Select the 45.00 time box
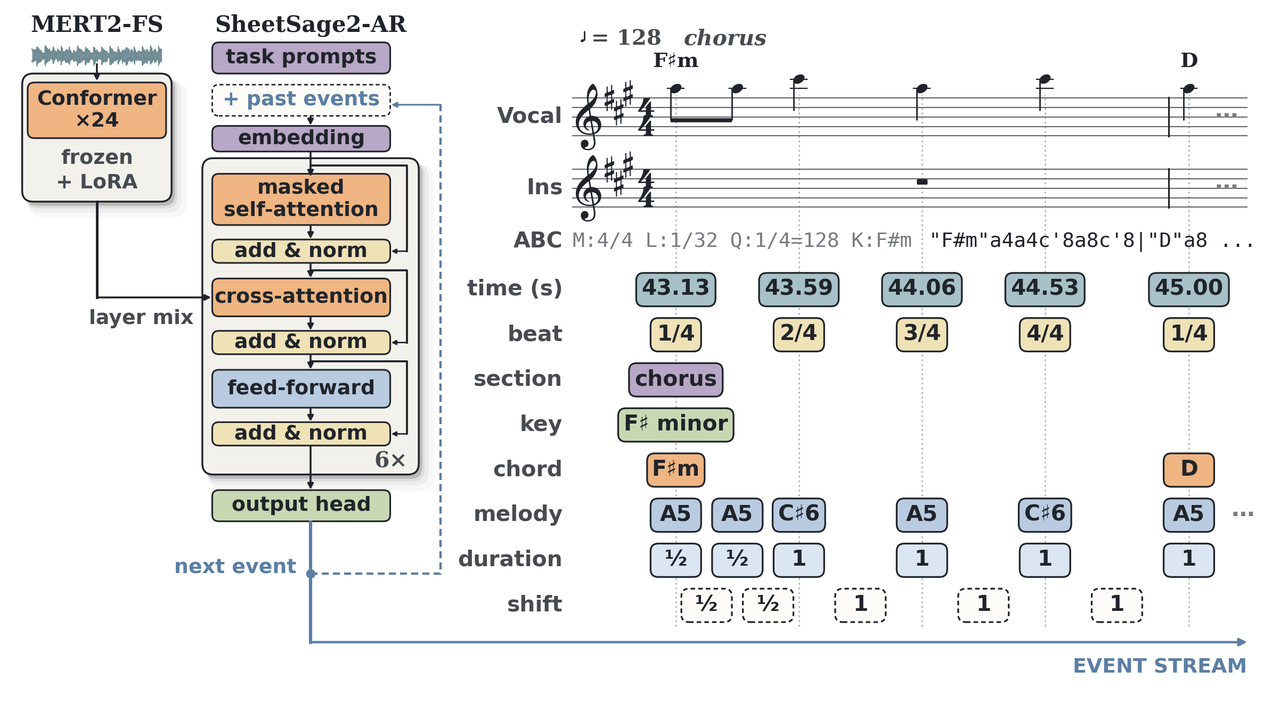Screen dimensions: 1280x704 coord(1189,289)
